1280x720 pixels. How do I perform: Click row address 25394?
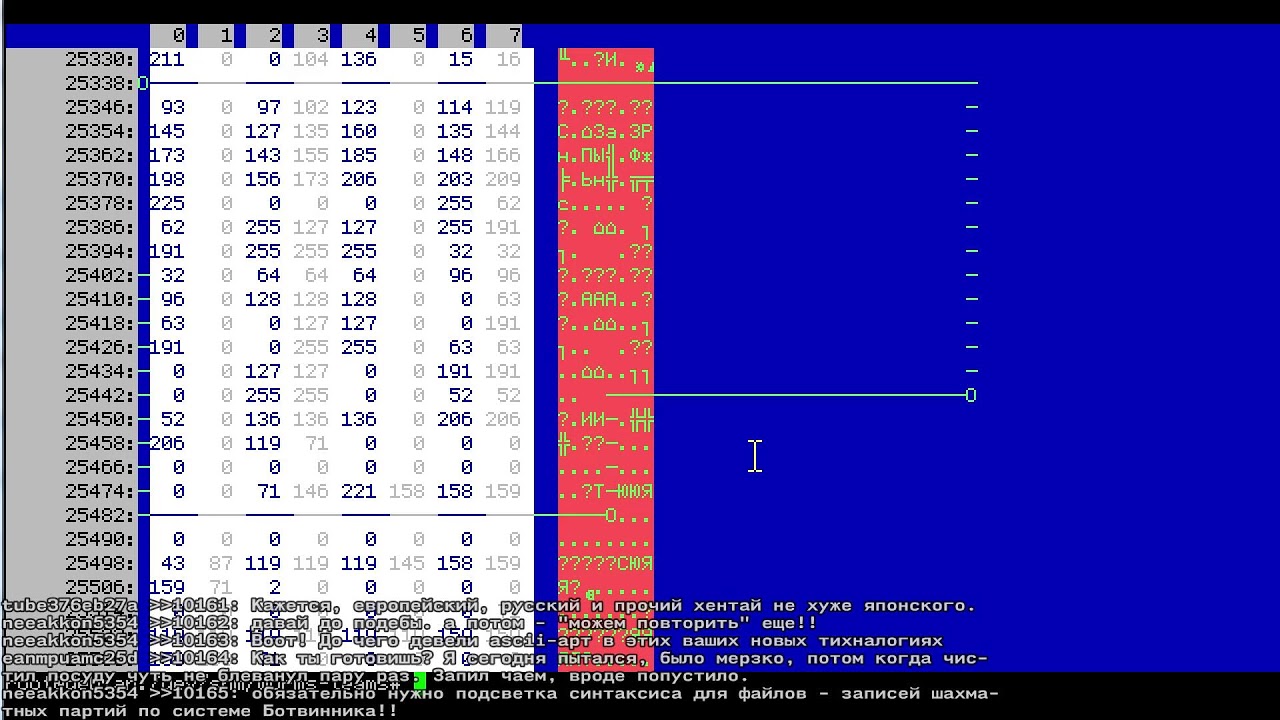click(x=100, y=252)
